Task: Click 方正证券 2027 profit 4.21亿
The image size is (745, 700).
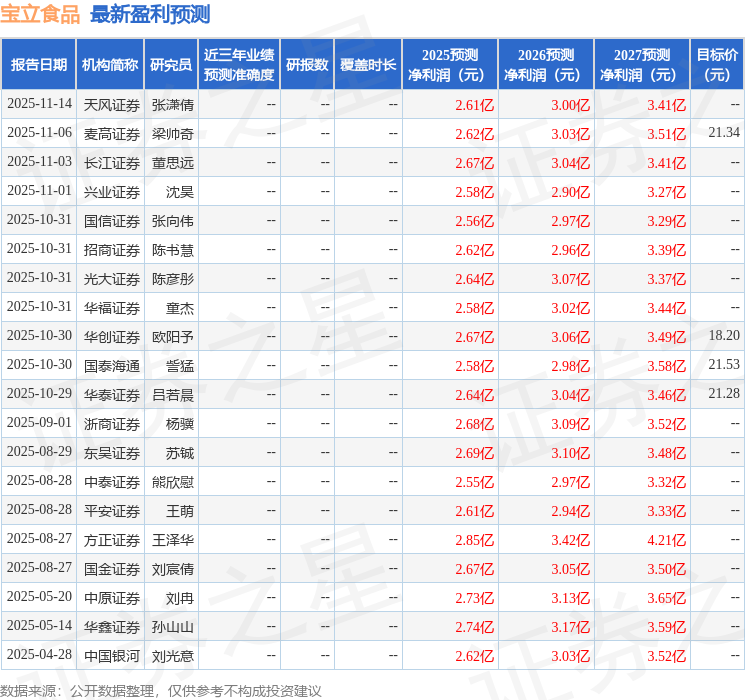Action: [x=667, y=540]
